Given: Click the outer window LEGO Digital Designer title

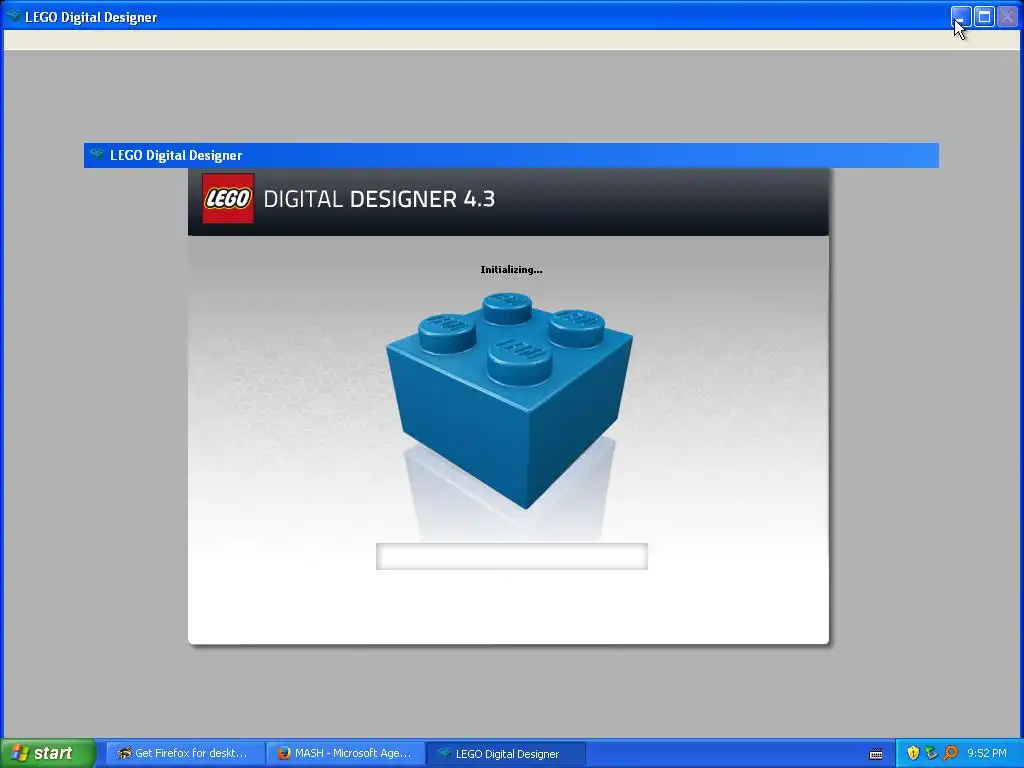Looking at the screenshot, I should pyautogui.click(x=91, y=17).
